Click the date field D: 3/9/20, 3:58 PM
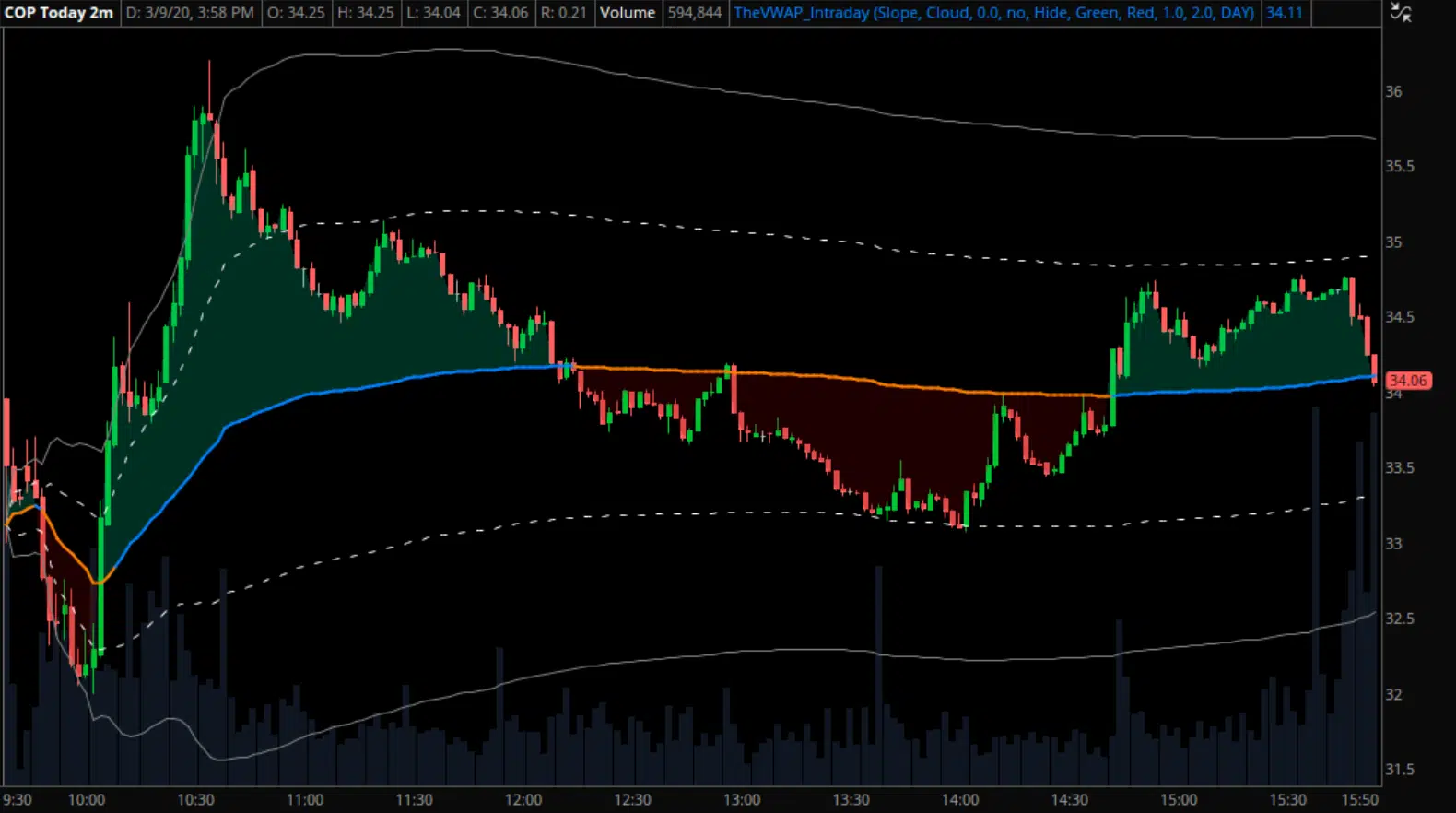1456x813 pixels. click(x=190, y=13)
